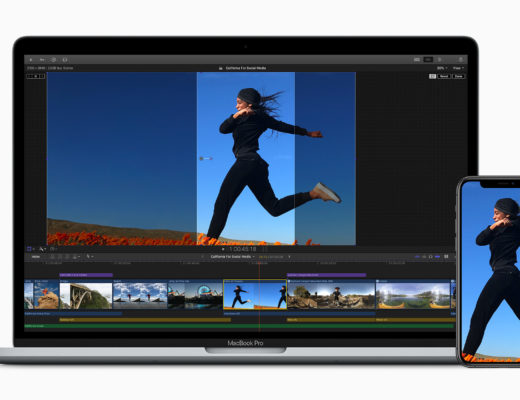Select the first purple title clip
520x400 pixels.
pyautogui.click(x=86, y=275)
